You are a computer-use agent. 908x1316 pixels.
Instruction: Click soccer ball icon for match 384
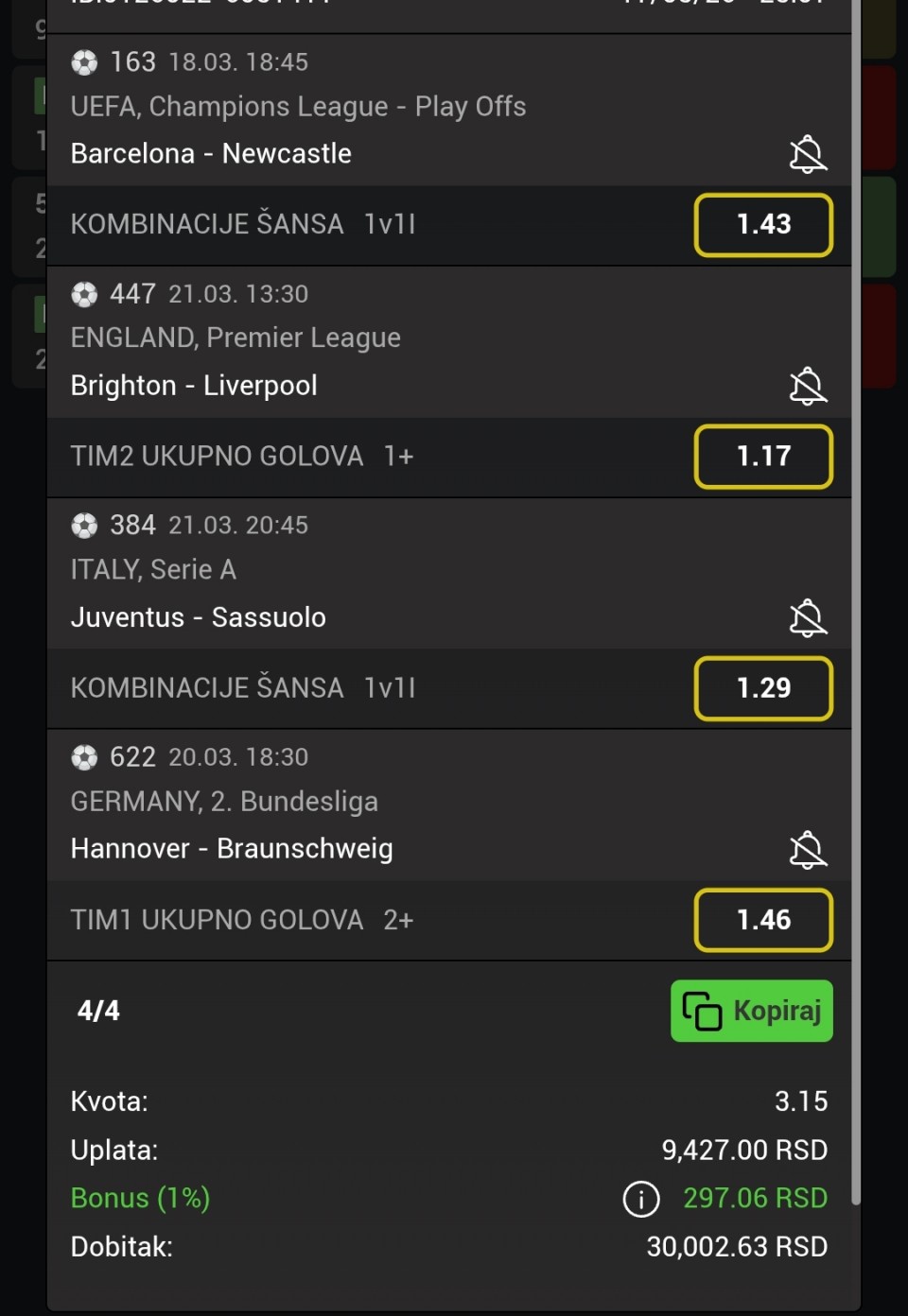tap(84, 526)
